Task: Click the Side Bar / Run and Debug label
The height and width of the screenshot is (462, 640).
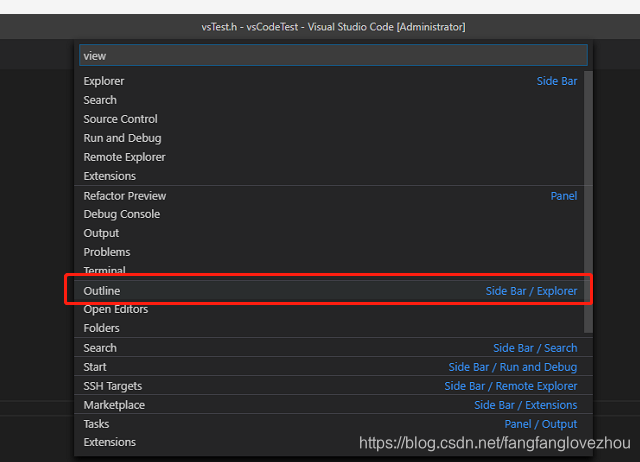Action: (x=513, y=367)
